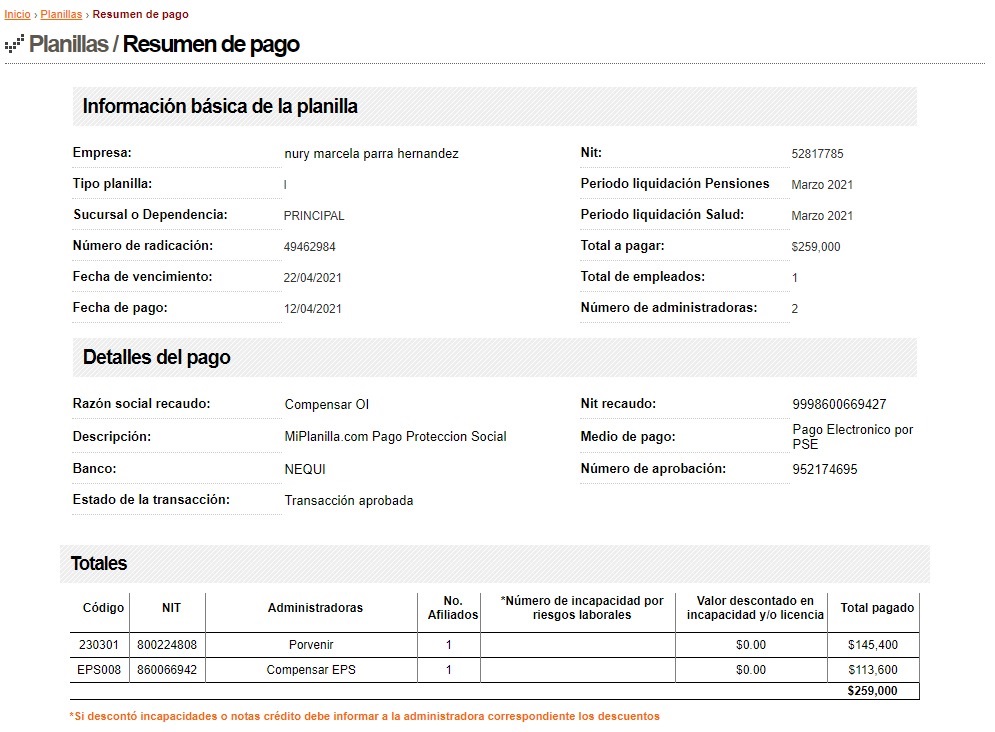The height and width of the screenshot is (732, 995).
Task: Click the Información básica de la planilla header
Action: 220,106
